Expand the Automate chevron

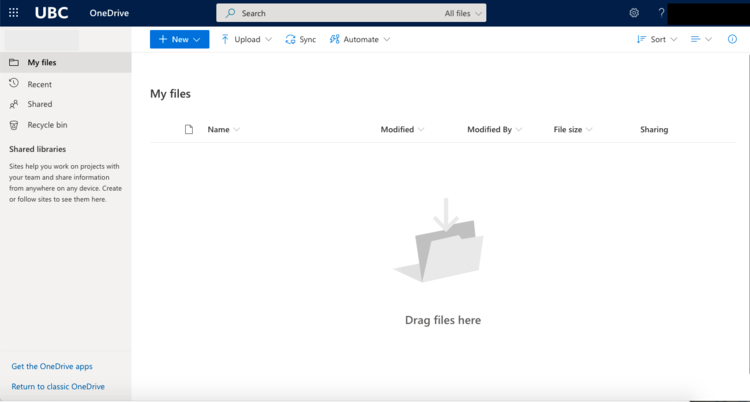pos(386,40)
